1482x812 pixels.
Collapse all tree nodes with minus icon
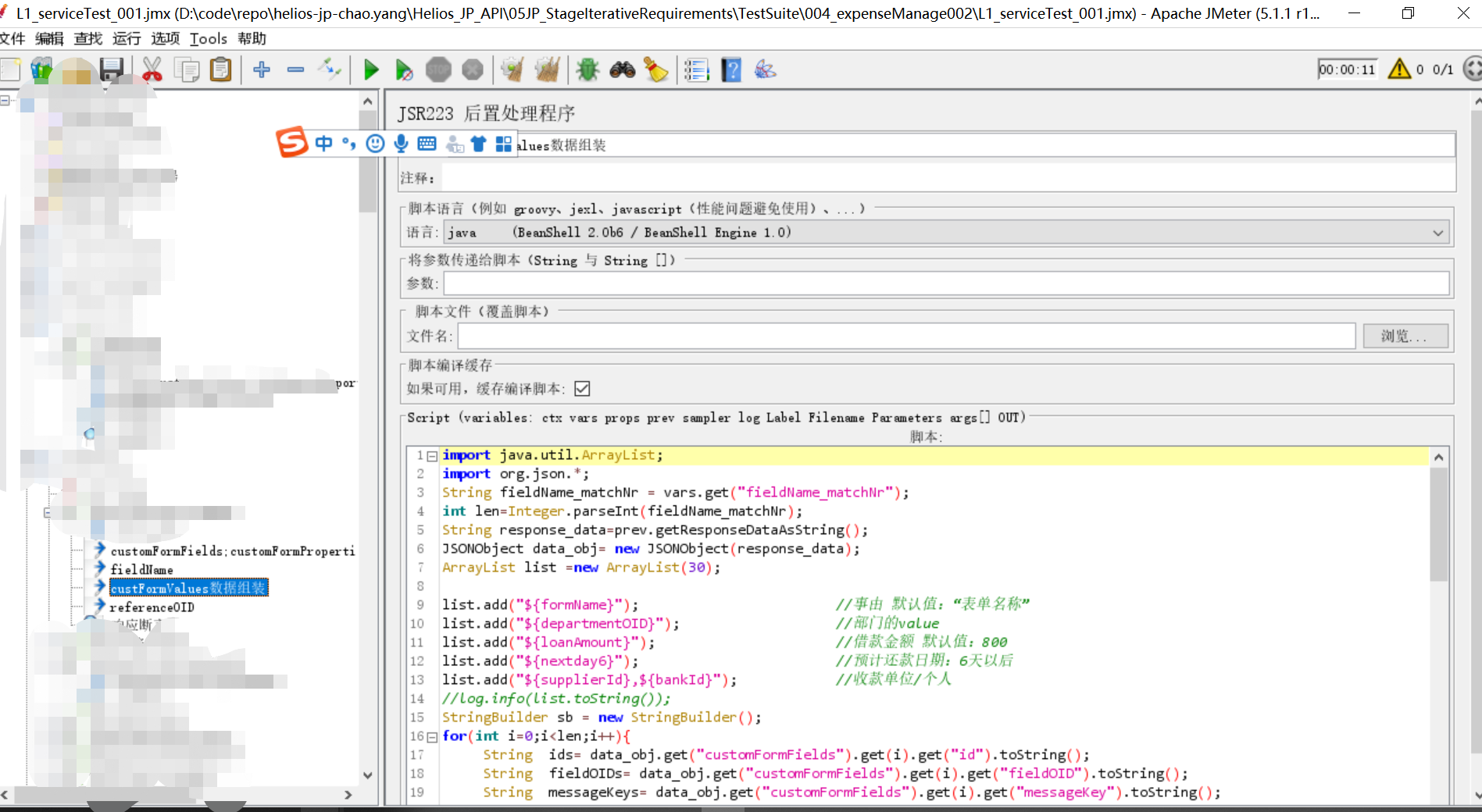click(295, 69)
